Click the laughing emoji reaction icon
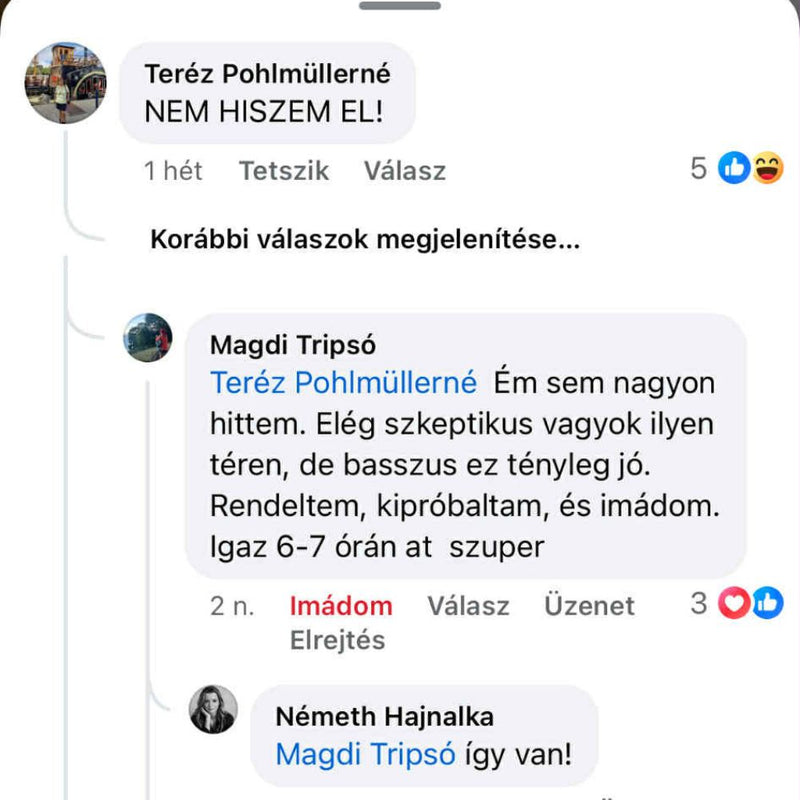The image size is (800, 800). (x=767, y=170)
